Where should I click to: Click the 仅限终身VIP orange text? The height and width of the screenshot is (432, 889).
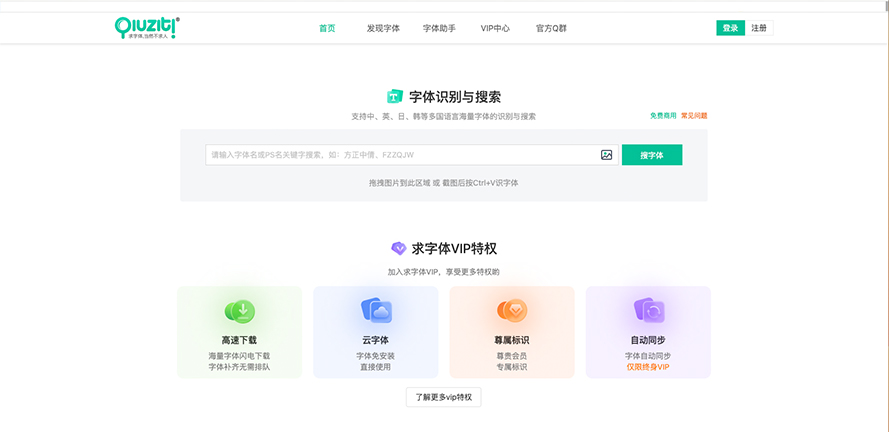pos(648,367)
